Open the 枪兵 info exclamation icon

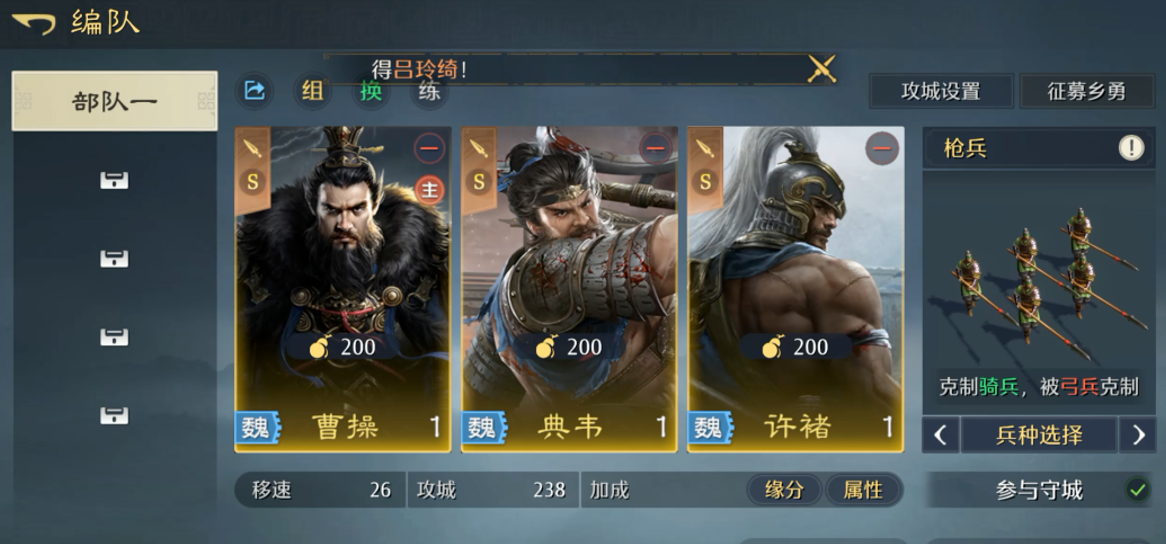(x=1131, y=148)
